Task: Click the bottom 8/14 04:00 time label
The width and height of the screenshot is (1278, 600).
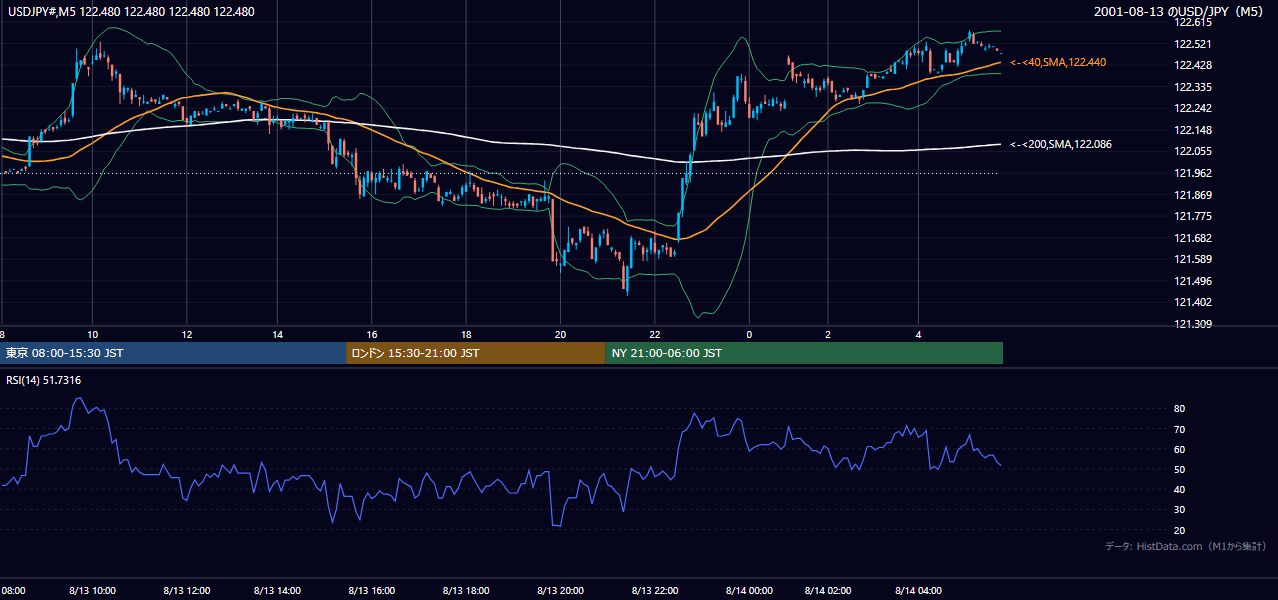Action: 920,590
